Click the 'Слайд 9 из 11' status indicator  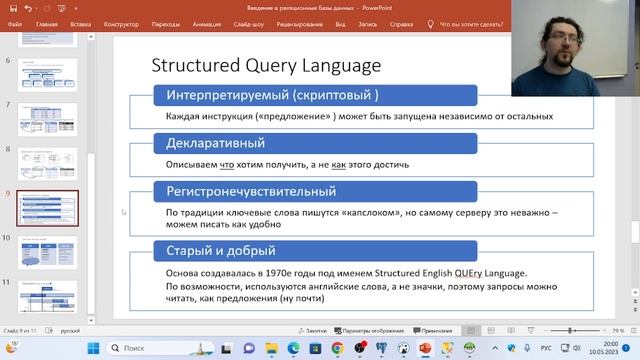point(19,331)
